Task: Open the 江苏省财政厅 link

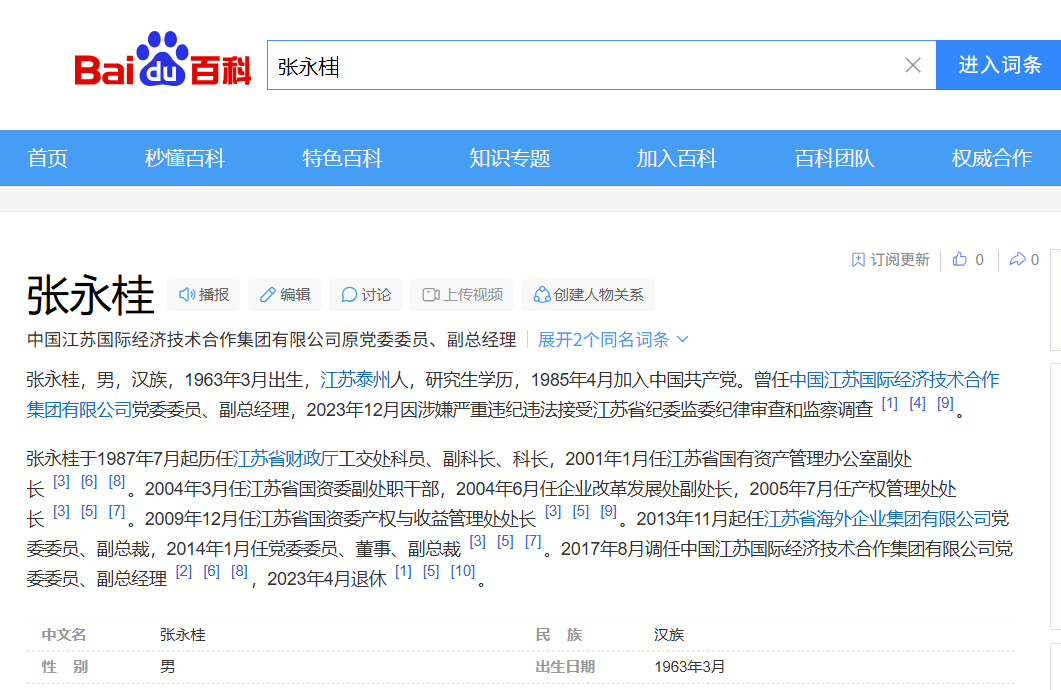Action: (x=286, y=459)
